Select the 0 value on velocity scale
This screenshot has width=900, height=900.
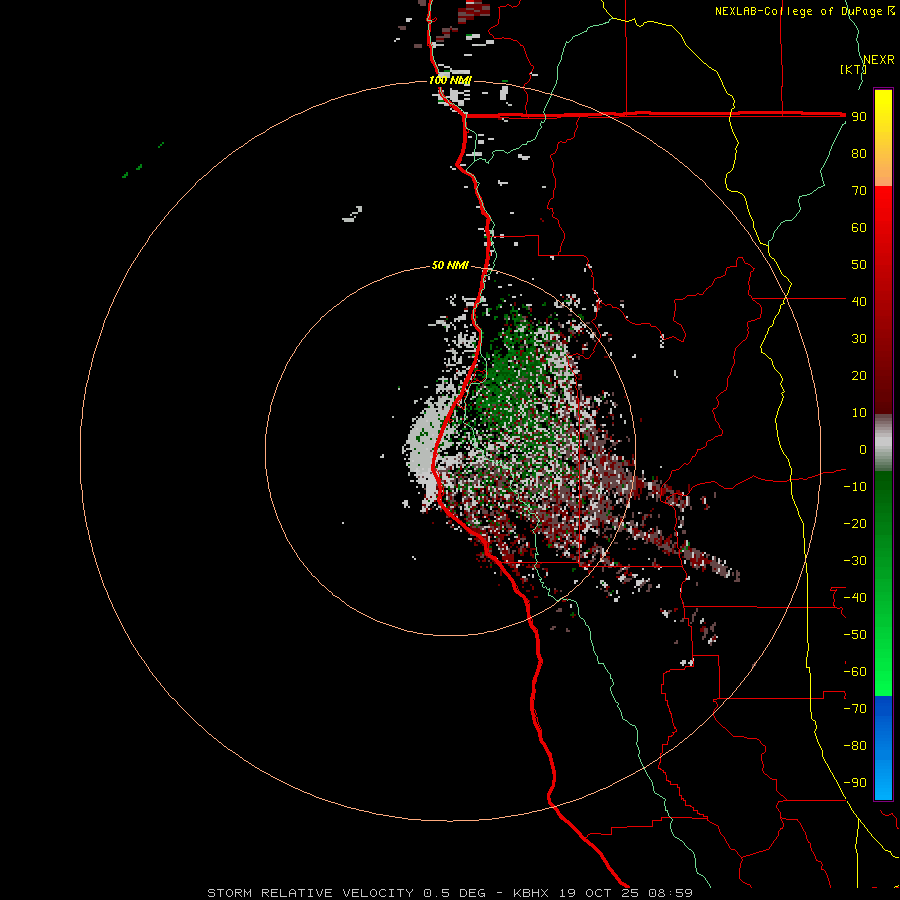click(863, 449)
